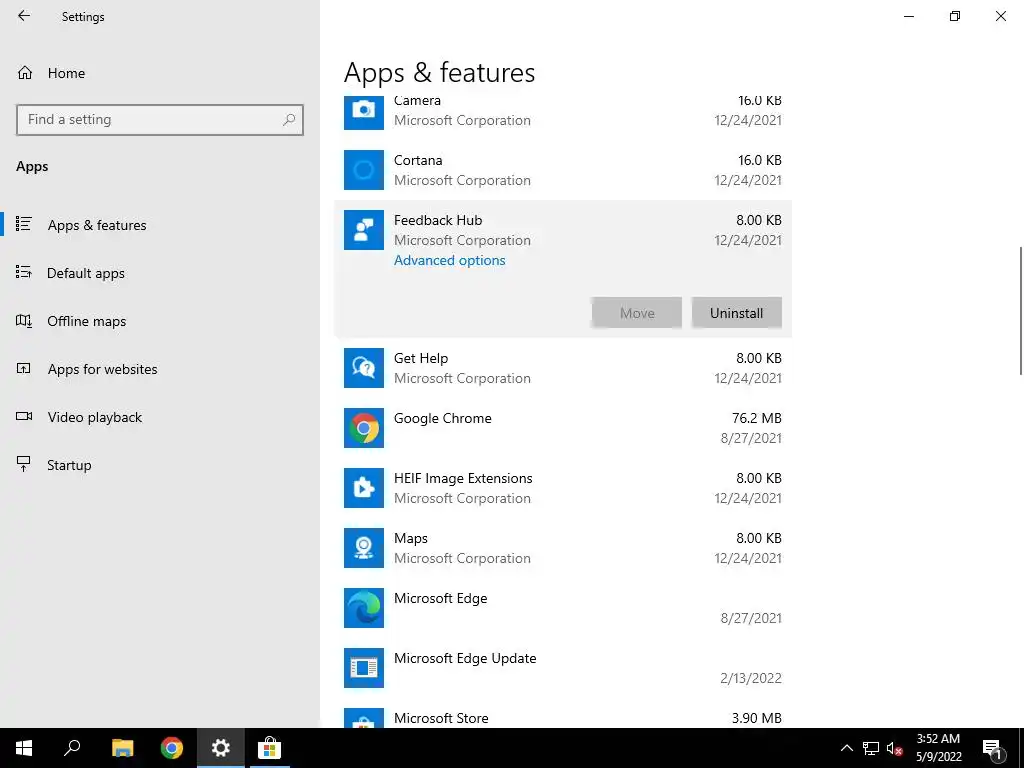Click the Settings gear in taskbar
The width and height of the screenshot is (1024, 768).
click(x=221, y=748)
